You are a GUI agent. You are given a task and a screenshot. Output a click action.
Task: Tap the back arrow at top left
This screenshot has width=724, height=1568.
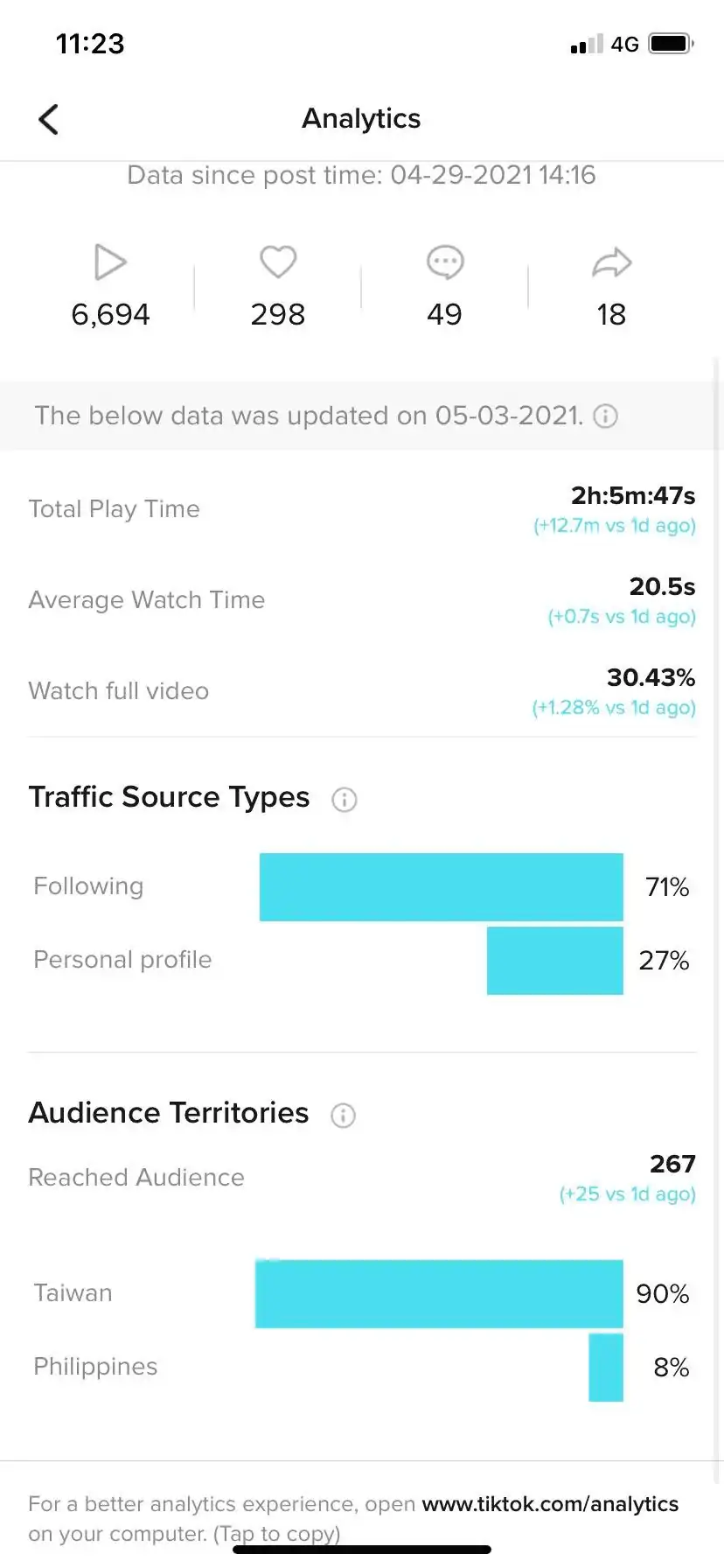[x=48, y=119]
